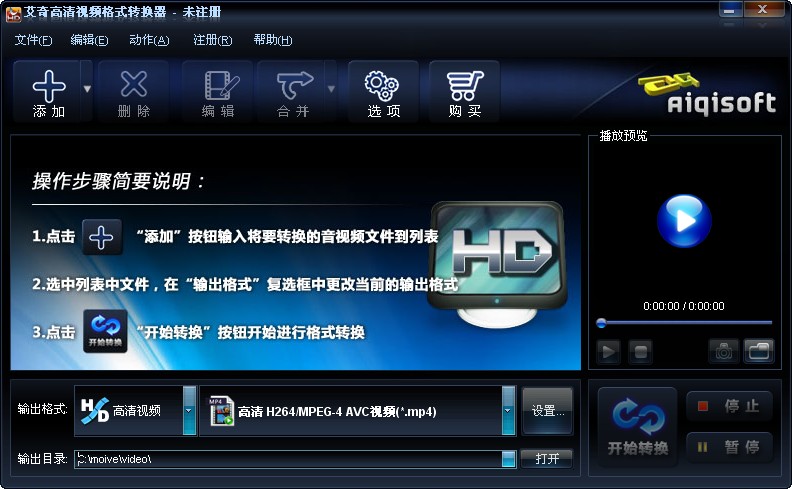This screenshot has height=489, width=792.
Task: Open the snapshot folder icon in preview
Action: tap(759, 351)
